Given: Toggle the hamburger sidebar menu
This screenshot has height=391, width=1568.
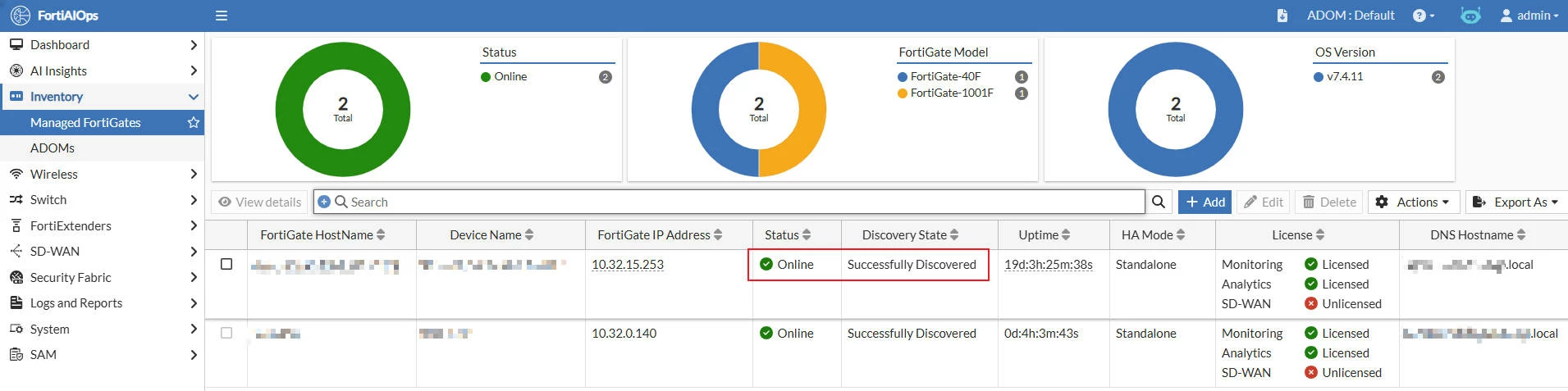Looking at the screenshot, I should [x=222, y=16].
